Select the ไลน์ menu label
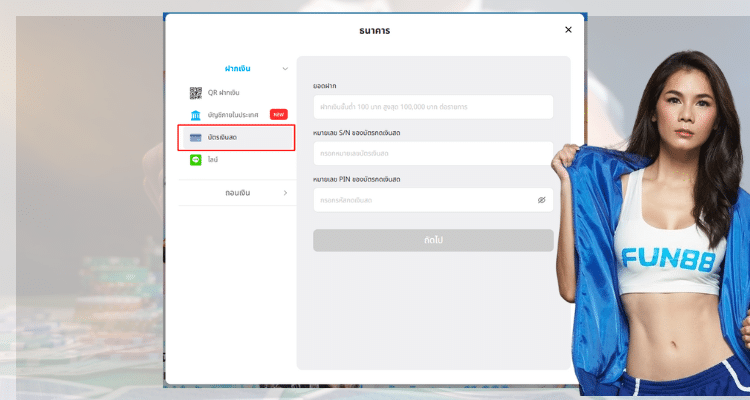 [x=214, y=160]
